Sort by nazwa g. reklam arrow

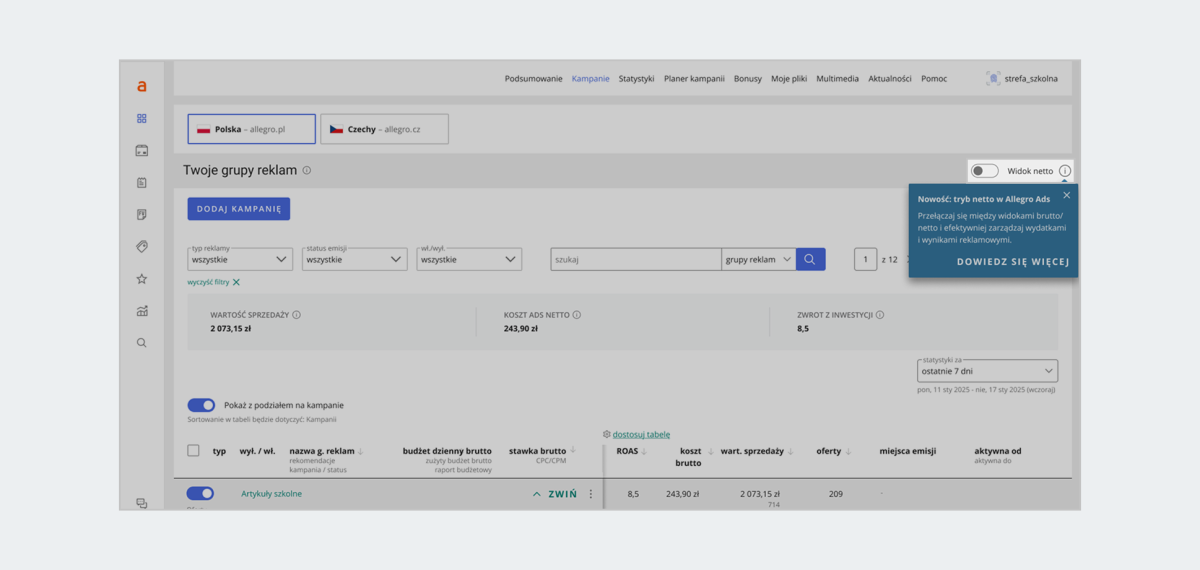click(x=360, y=451)
